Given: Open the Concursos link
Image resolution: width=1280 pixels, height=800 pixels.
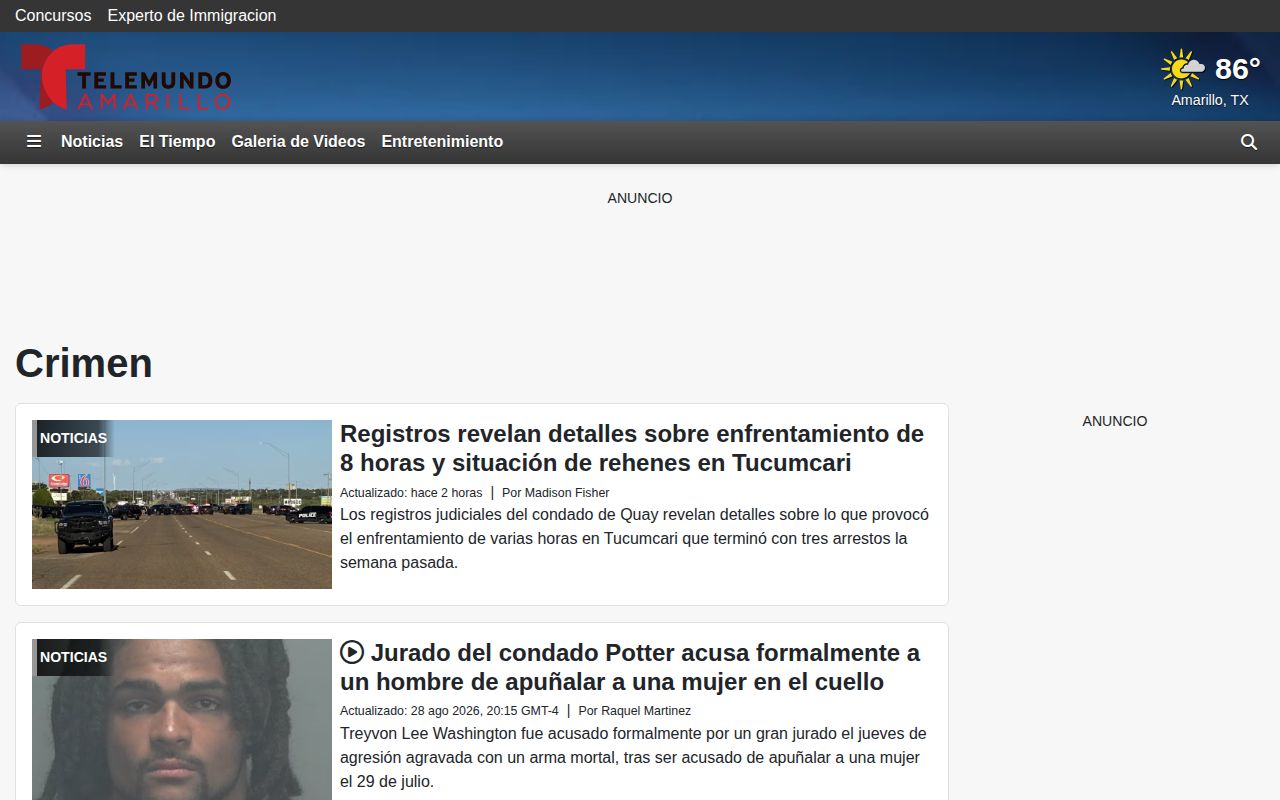Looking at the screenshot, I should tap(53, 16).
